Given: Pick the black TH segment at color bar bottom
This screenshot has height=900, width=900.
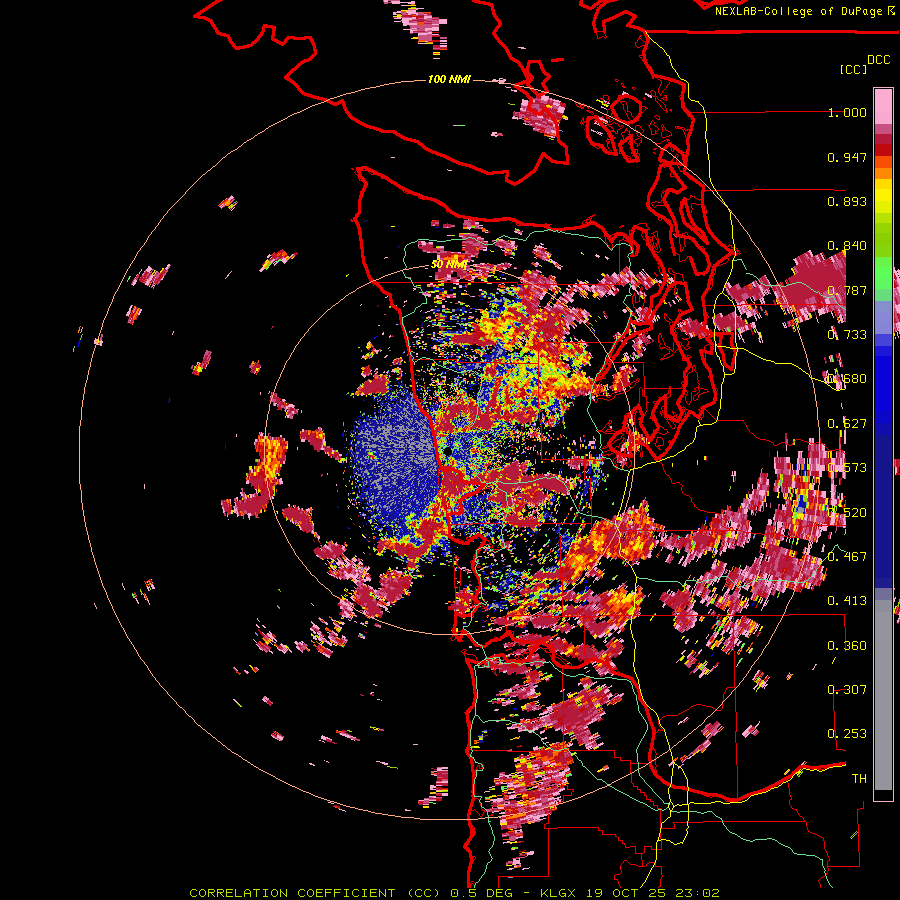Looking at the screenshot, I should pos(883,795).
